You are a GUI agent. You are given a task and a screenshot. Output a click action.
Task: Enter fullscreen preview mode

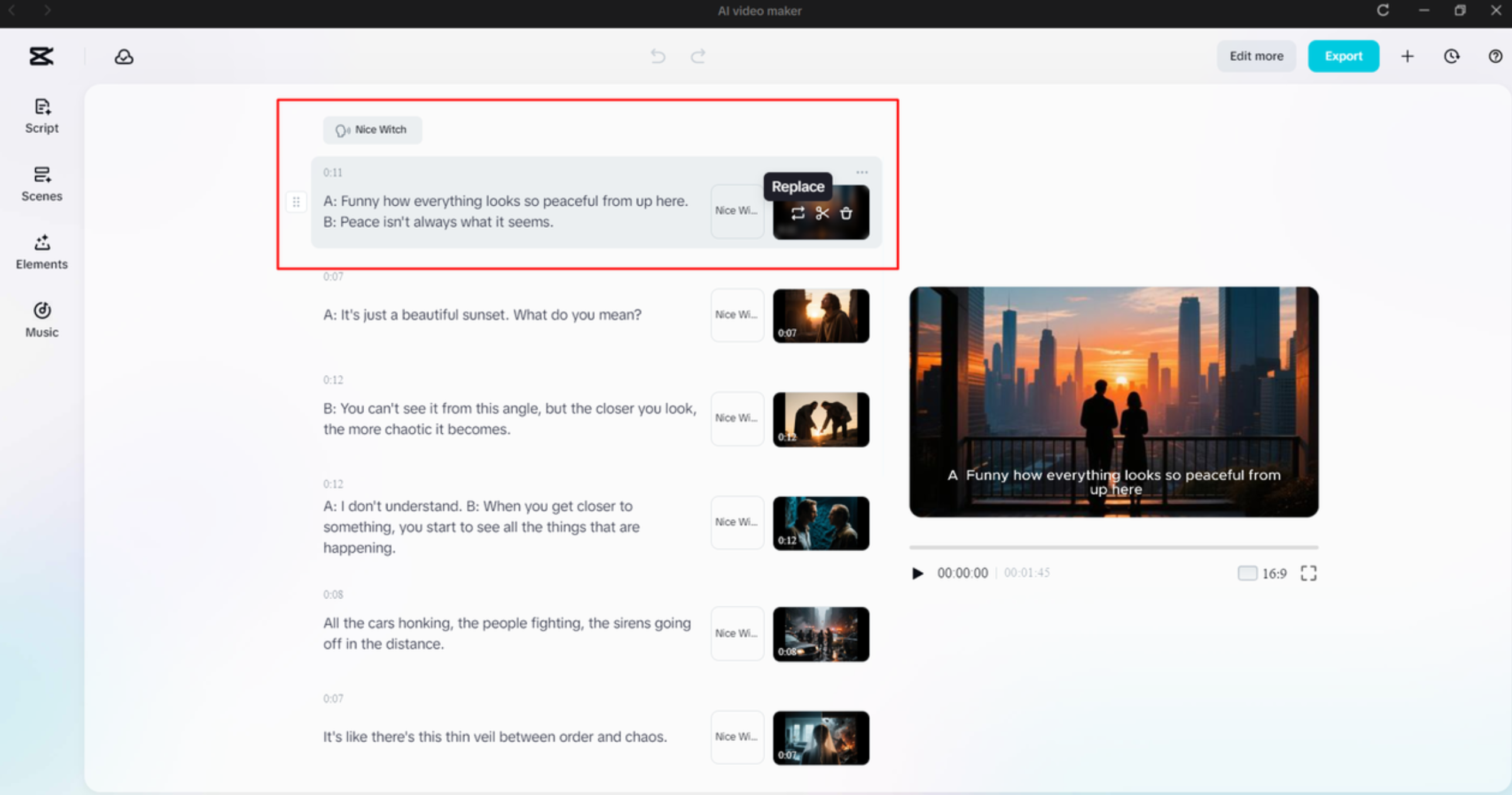[x=1308, y=573]
